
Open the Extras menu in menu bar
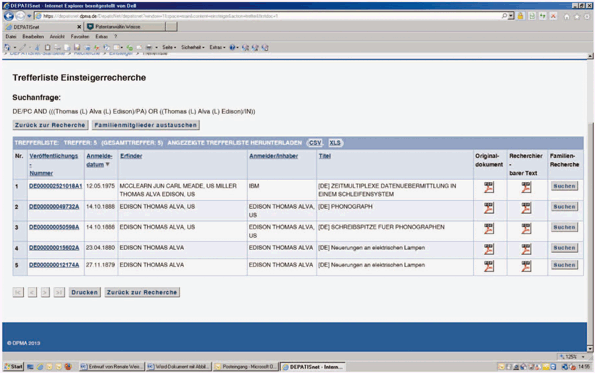coord(101,36)
